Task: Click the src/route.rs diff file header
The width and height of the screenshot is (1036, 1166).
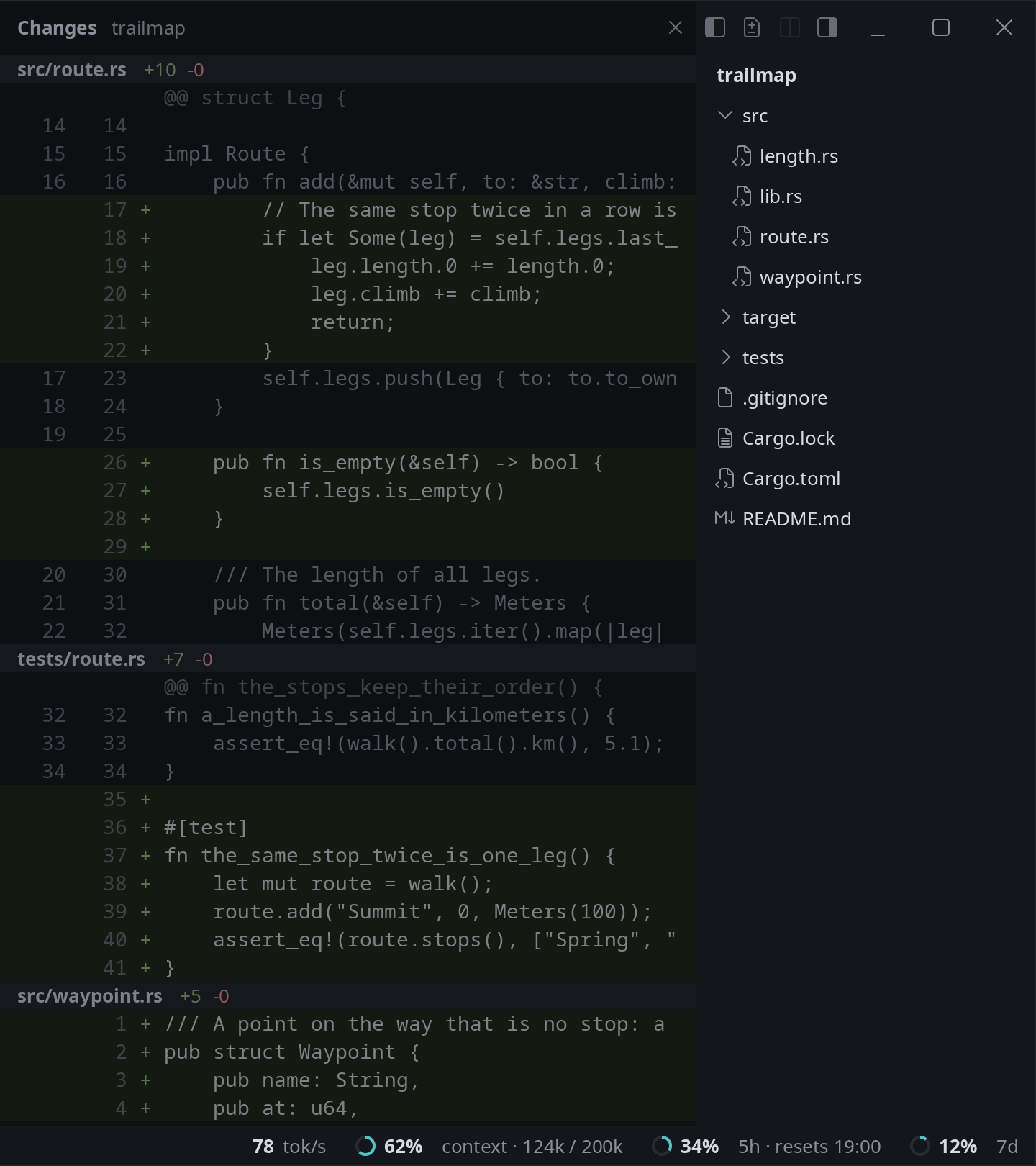Action: 347,69
